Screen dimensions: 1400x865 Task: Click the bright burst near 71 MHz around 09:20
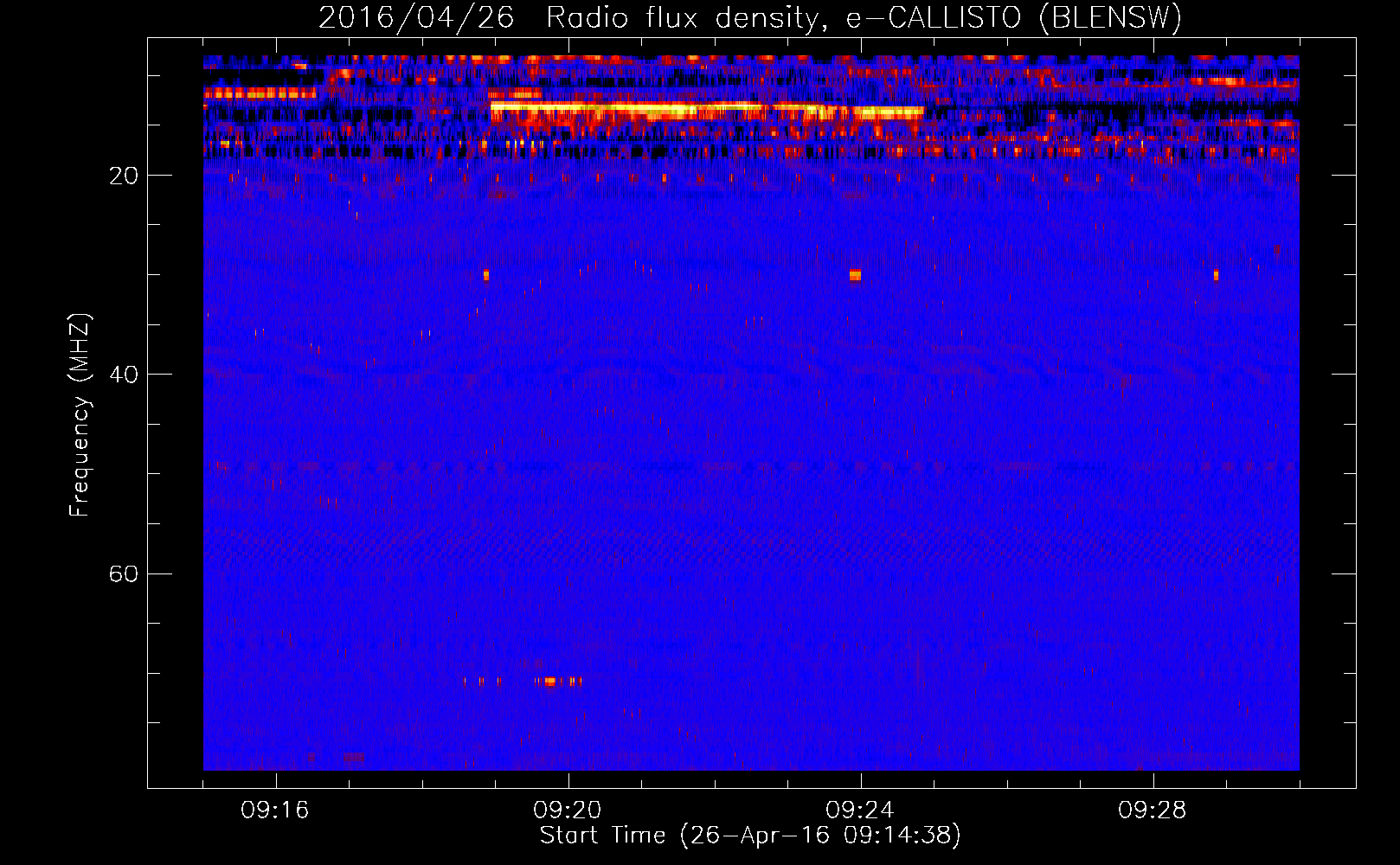click(x=549, y=682)
